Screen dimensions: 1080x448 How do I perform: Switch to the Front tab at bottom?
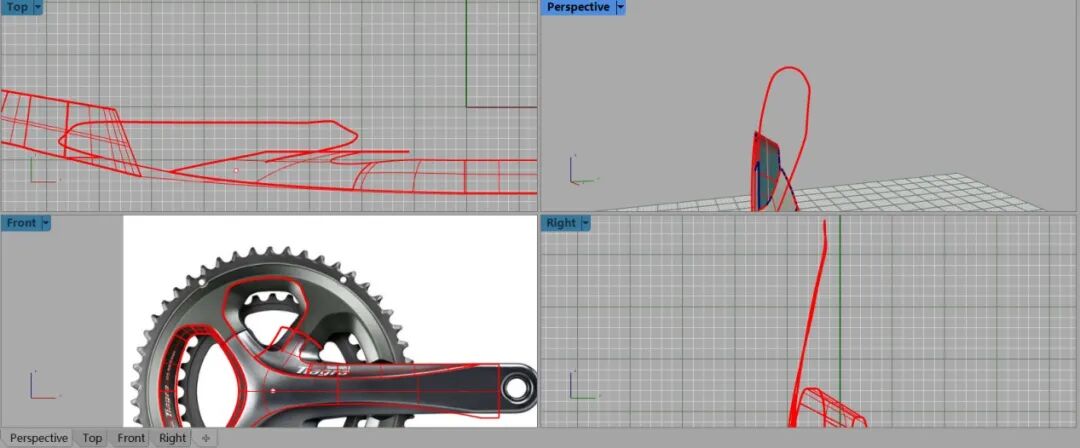click(x=131, y=438)
